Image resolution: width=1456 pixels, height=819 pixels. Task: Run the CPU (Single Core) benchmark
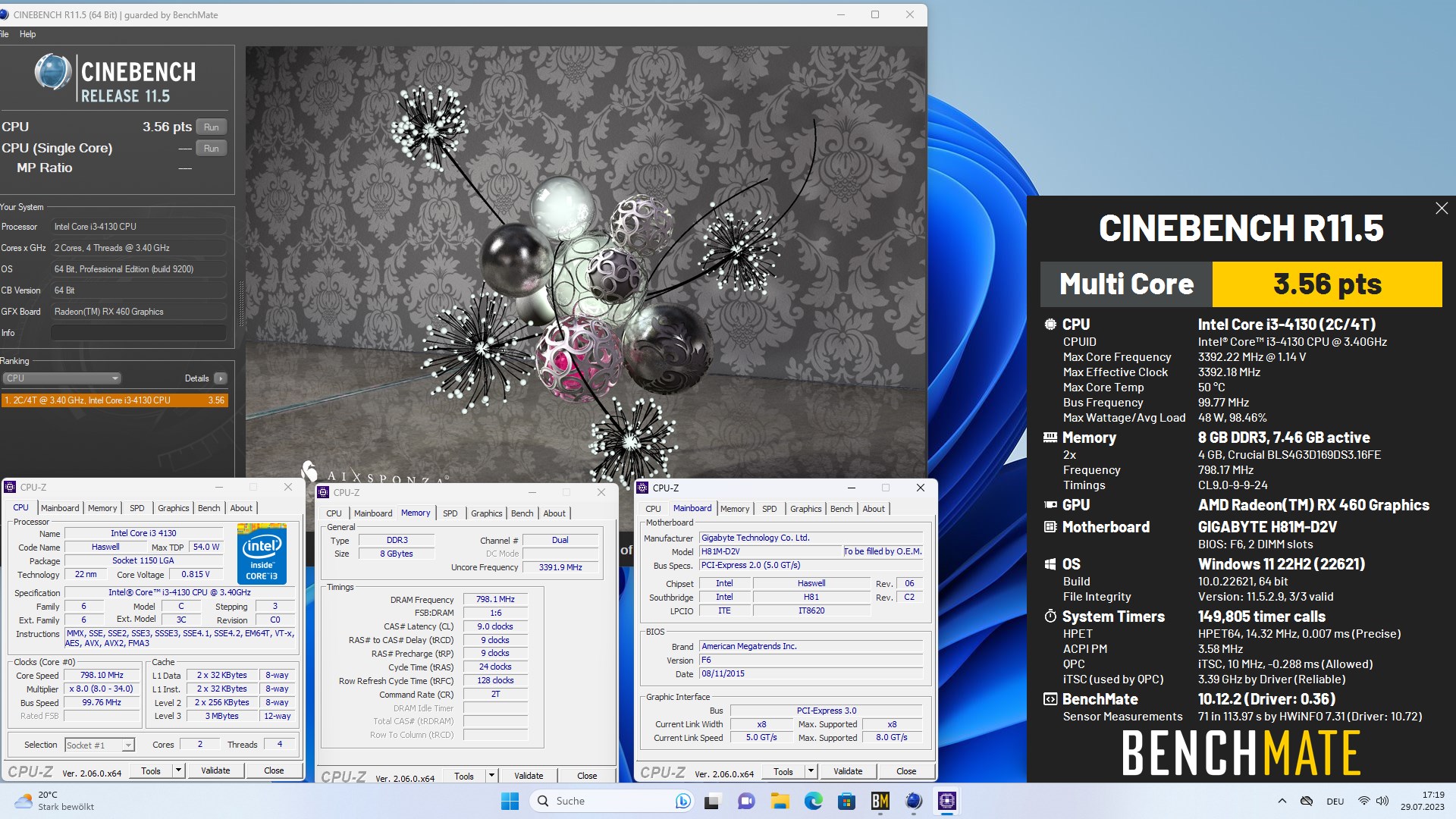coord(212,149)
